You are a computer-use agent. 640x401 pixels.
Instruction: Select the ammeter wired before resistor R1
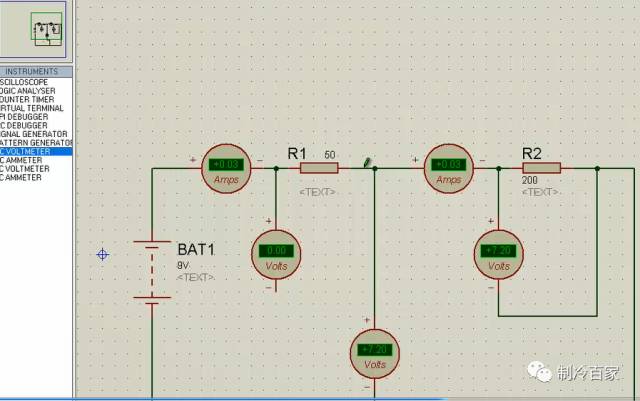click(x=226, y=168)
